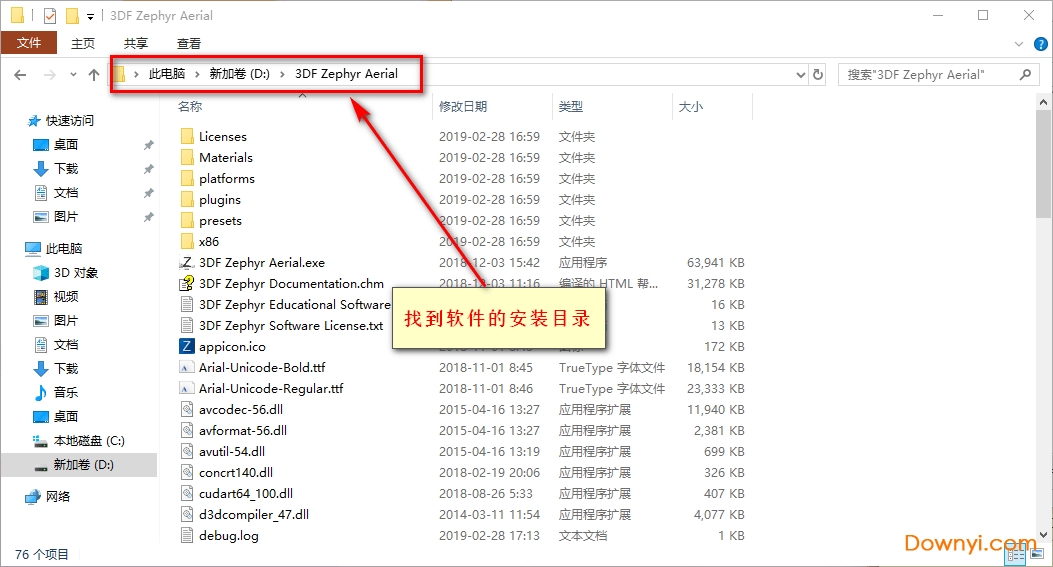Screen dimensions: 1053x567
Task: Open the address bar history dropdown
Action: [x=800, y=75]
